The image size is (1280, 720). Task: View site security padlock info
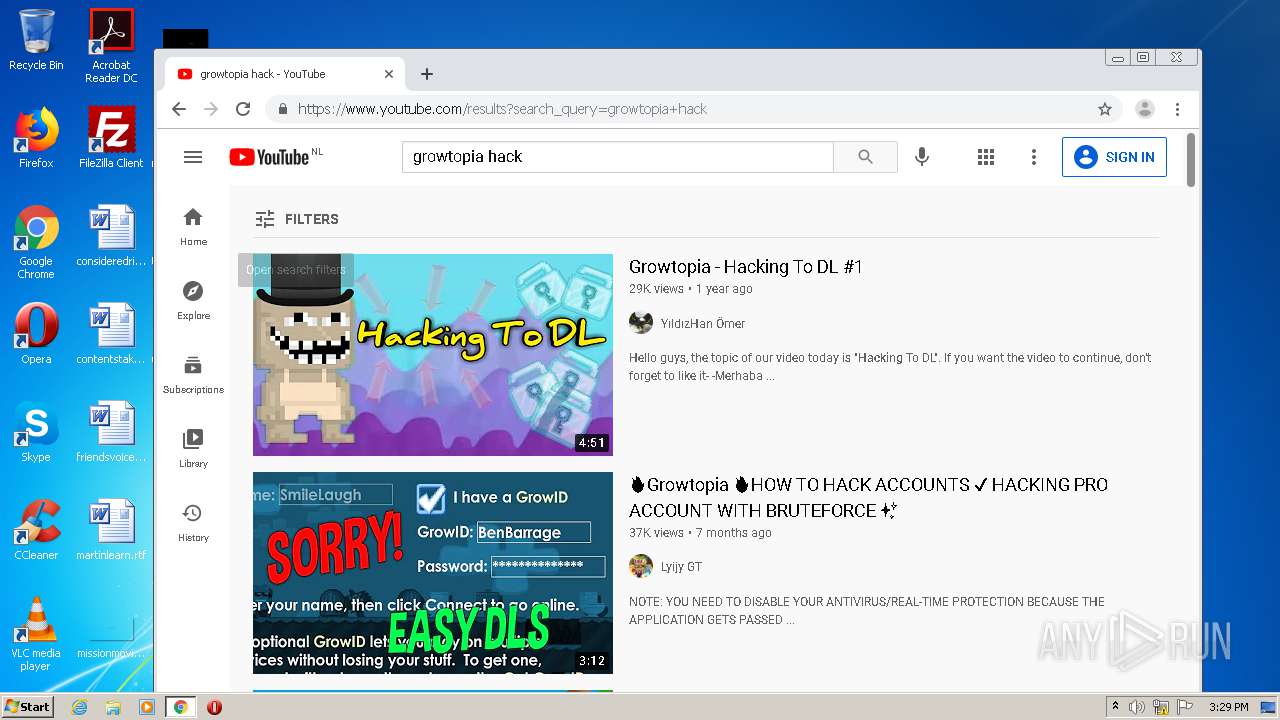point(283,109)
